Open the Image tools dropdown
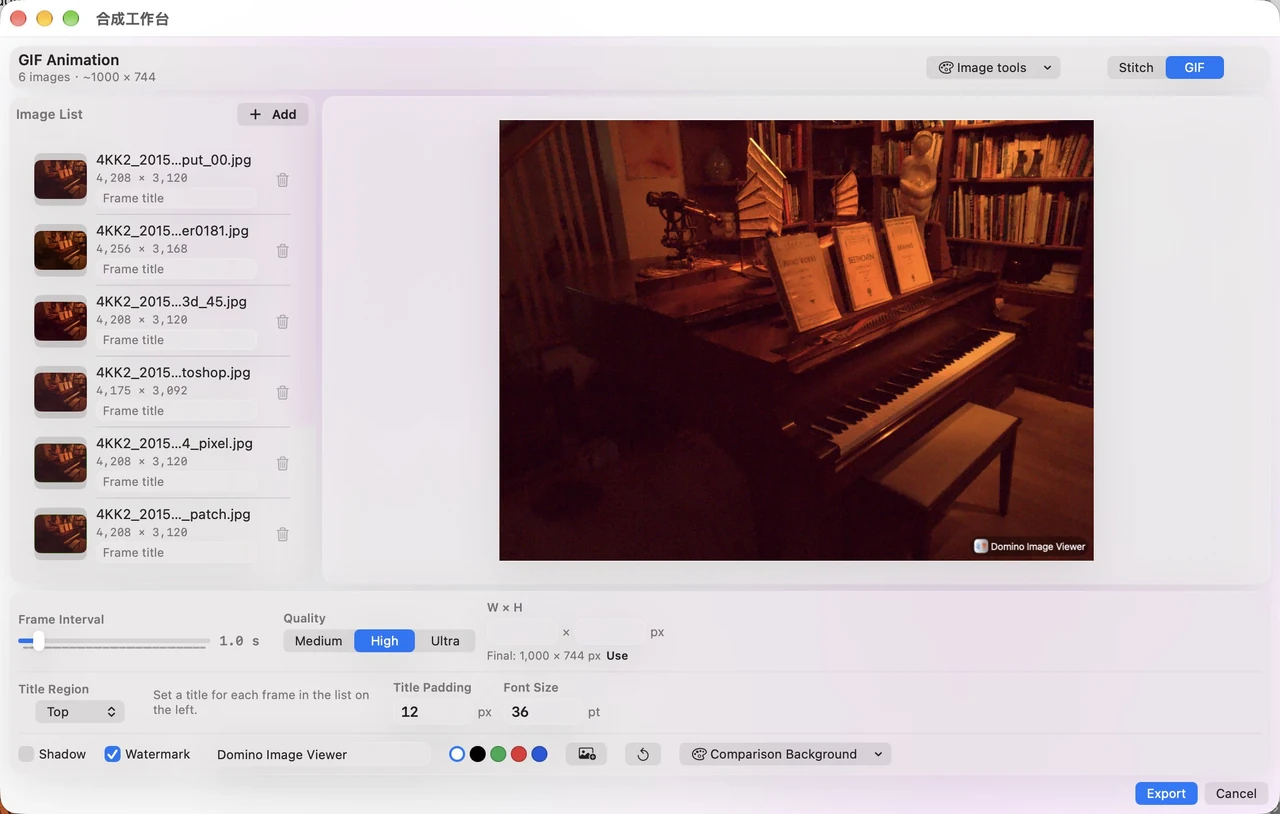The height and width of the screenshot is (814, 1280). pyautogui.click(x=993, y=68)
